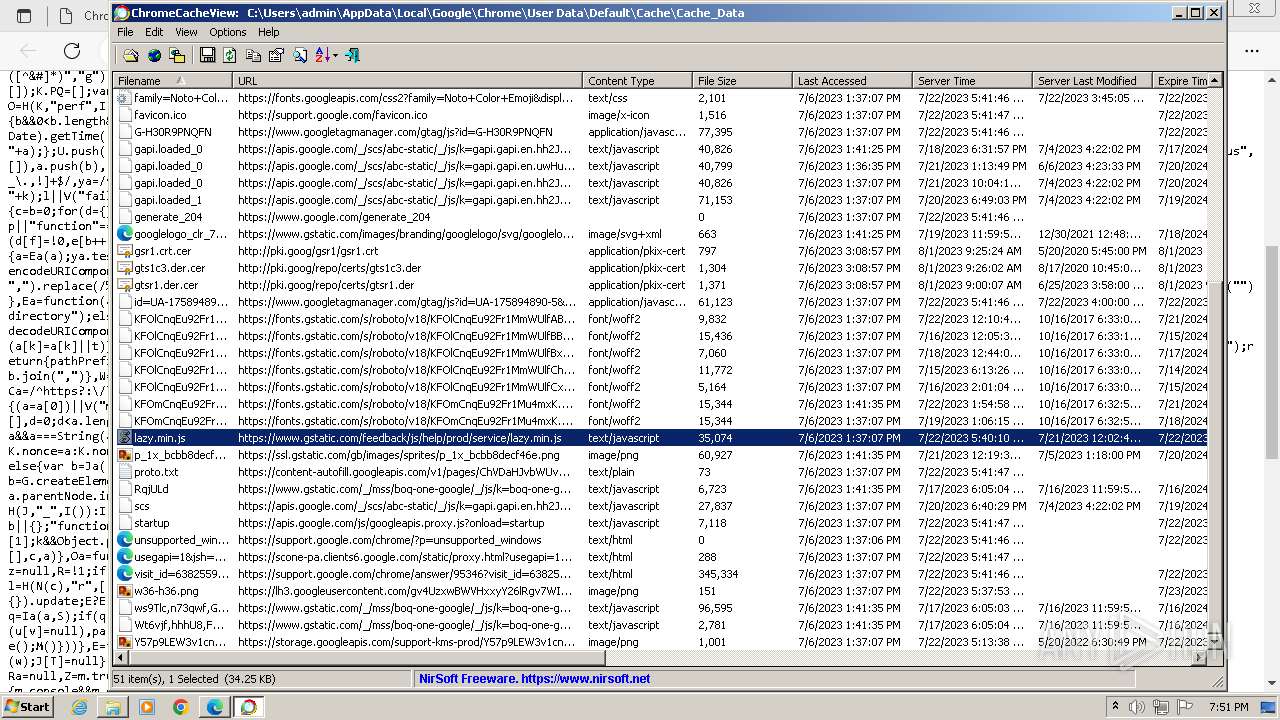Sort by Filename column header

(x=173, y=81)
